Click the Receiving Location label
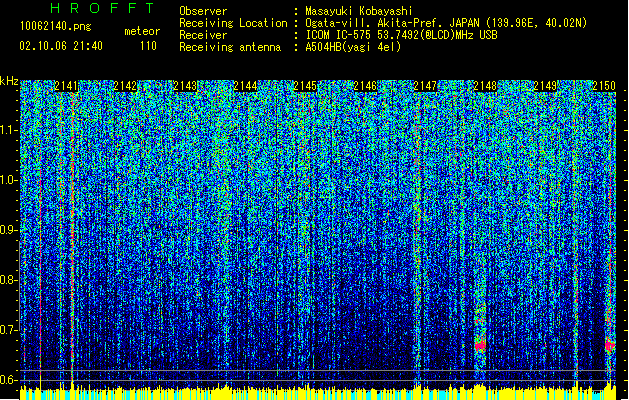The height and width of the screenshot is (400, 629). (x=233, y=23)
